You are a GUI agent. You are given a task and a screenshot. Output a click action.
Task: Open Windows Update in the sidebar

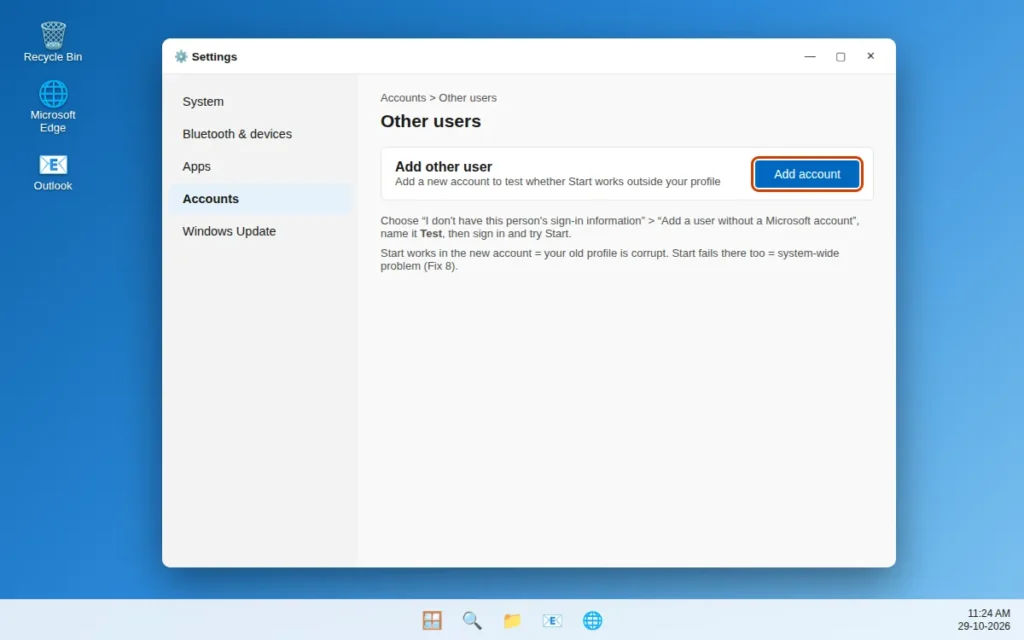pyautogui.click(x=261, y=231)
